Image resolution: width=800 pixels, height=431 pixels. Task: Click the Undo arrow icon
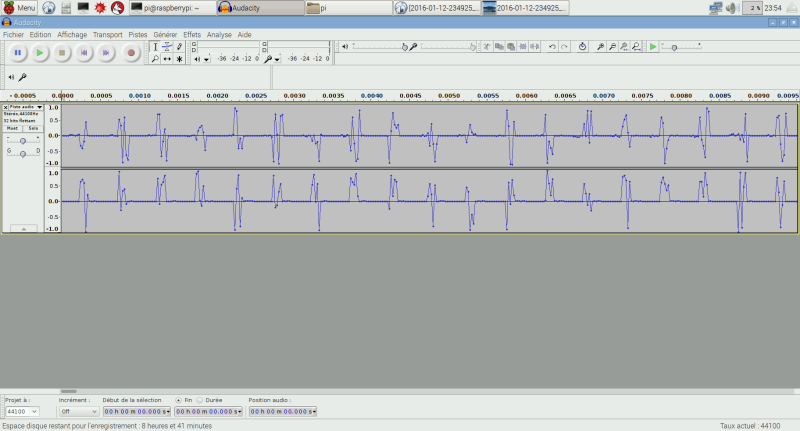point(552,46)
